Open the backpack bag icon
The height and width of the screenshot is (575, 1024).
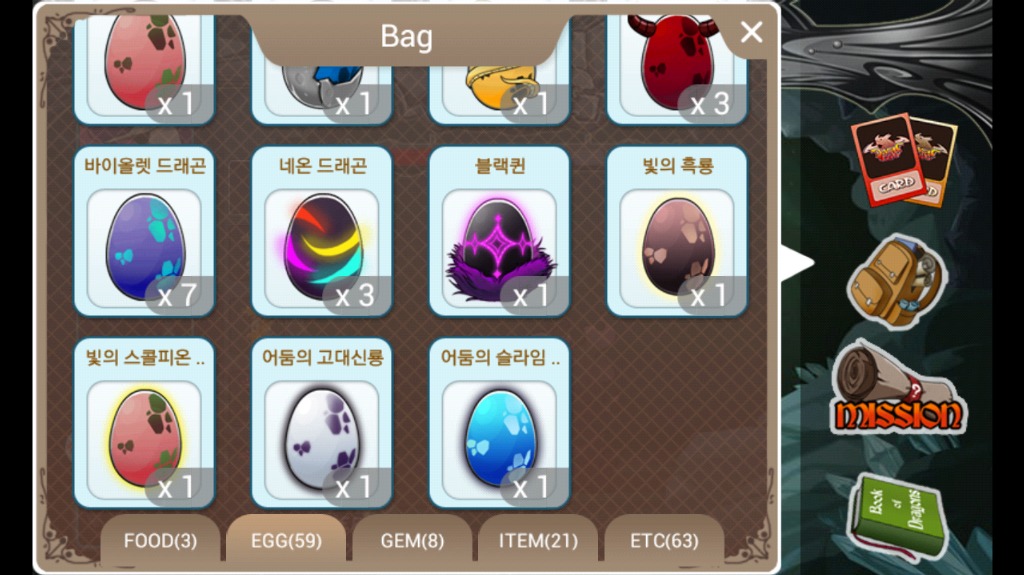[x=897, y=281]
